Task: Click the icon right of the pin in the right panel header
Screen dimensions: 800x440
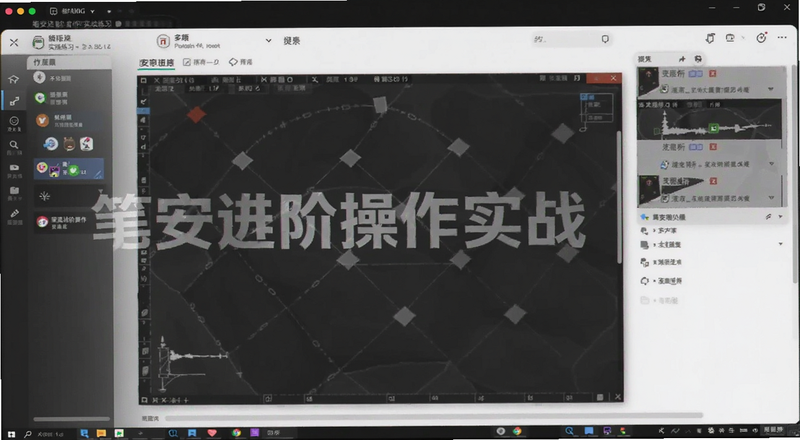Action: pos(698,59)
